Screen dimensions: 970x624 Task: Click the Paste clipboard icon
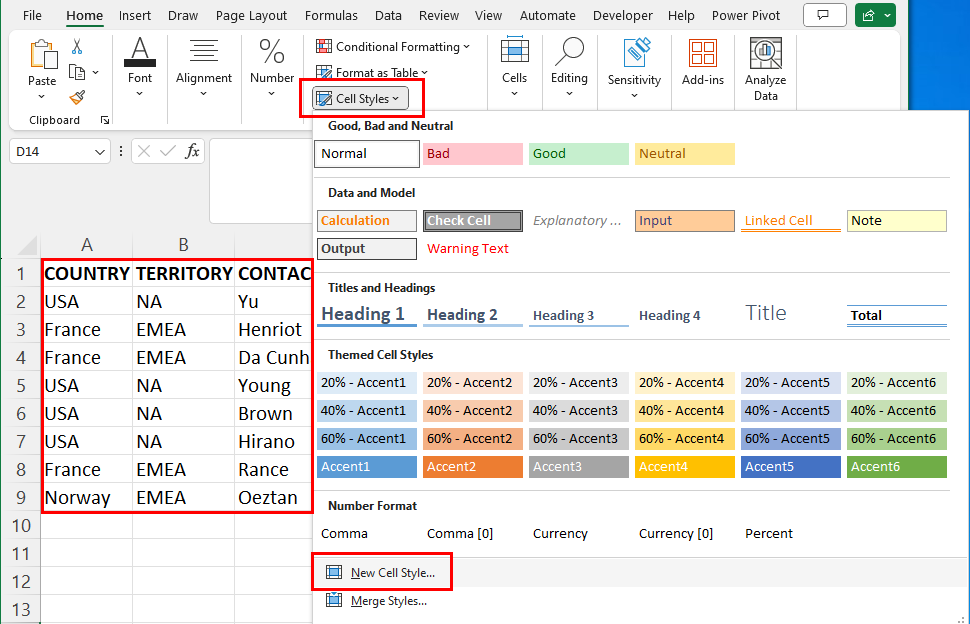(43, 54)
